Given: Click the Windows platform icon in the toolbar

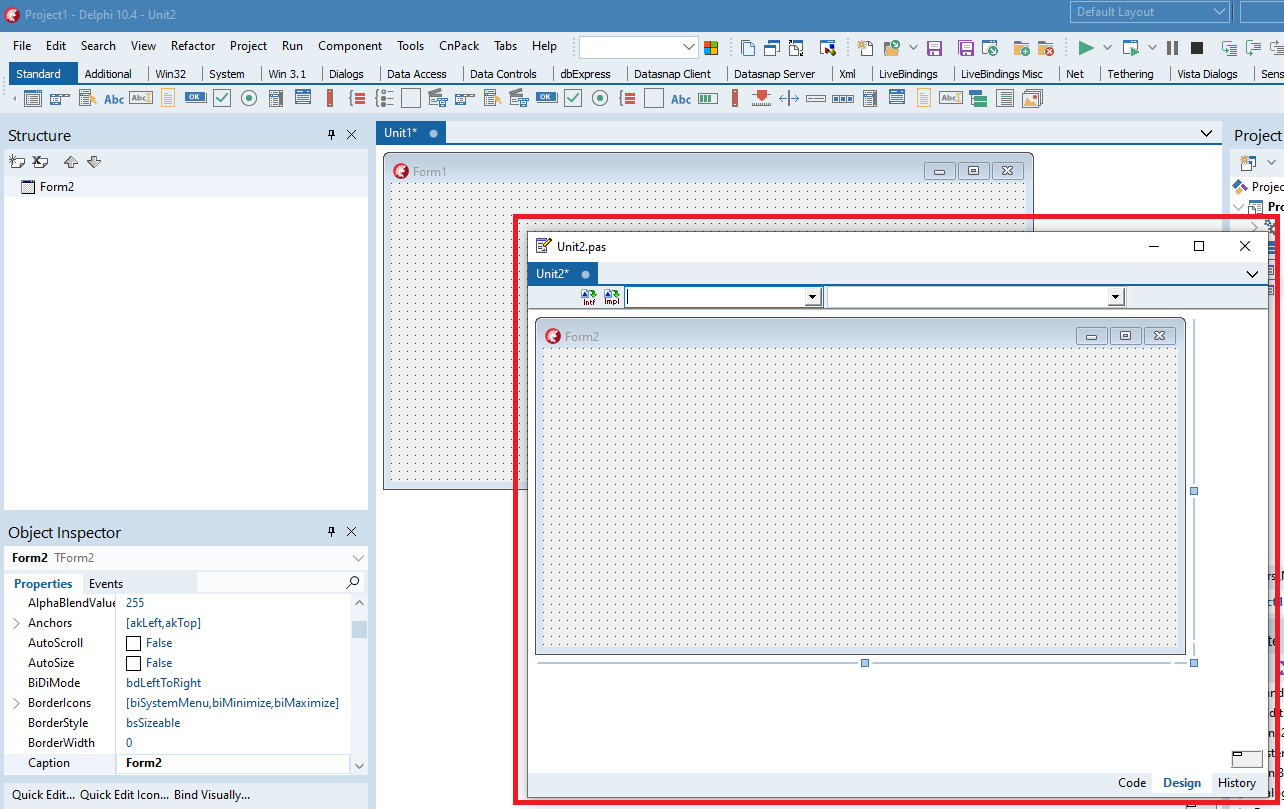Looking at the screenshot, I should tap(711, 47).
